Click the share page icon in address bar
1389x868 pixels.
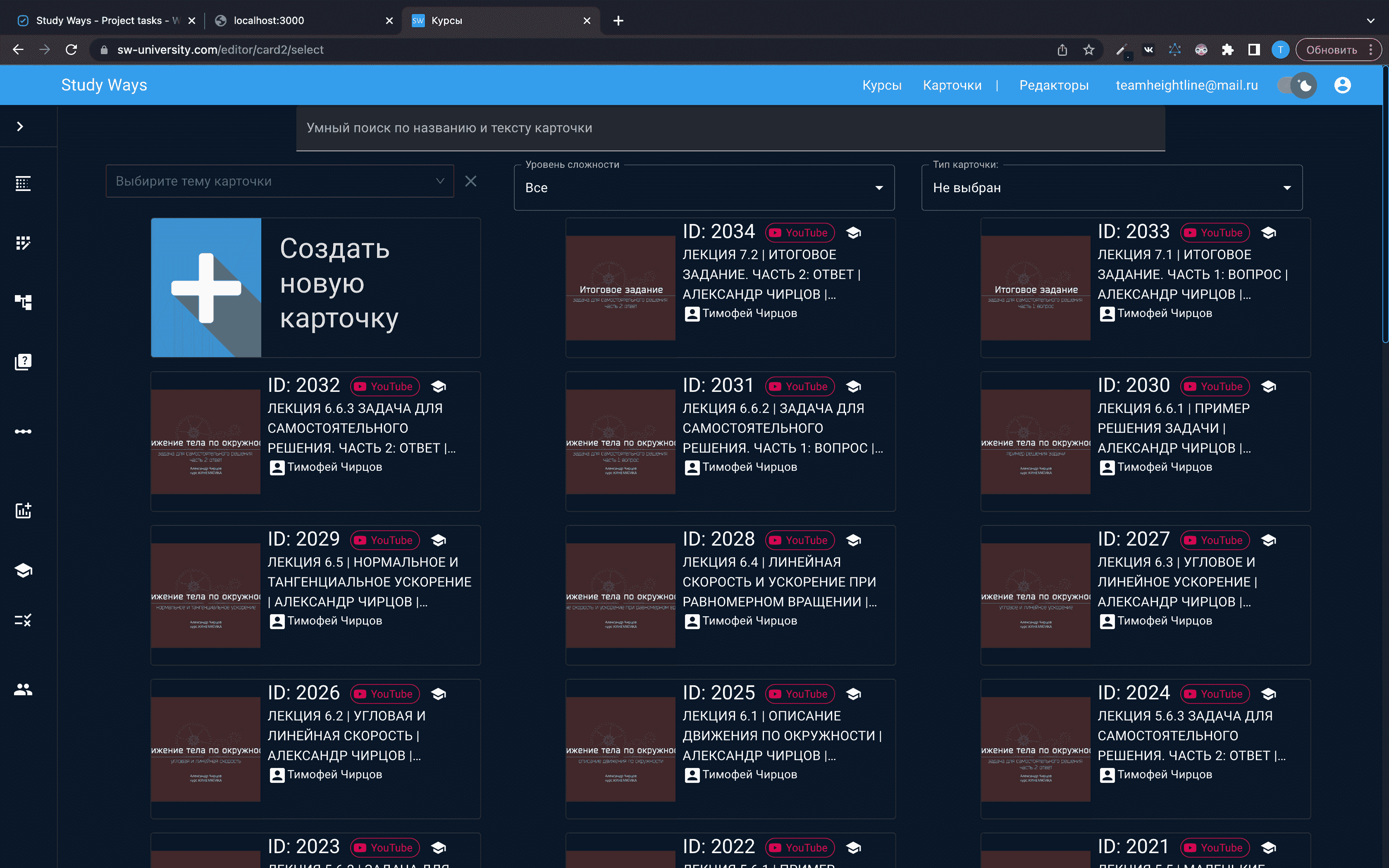click(x=1062, y=50)
